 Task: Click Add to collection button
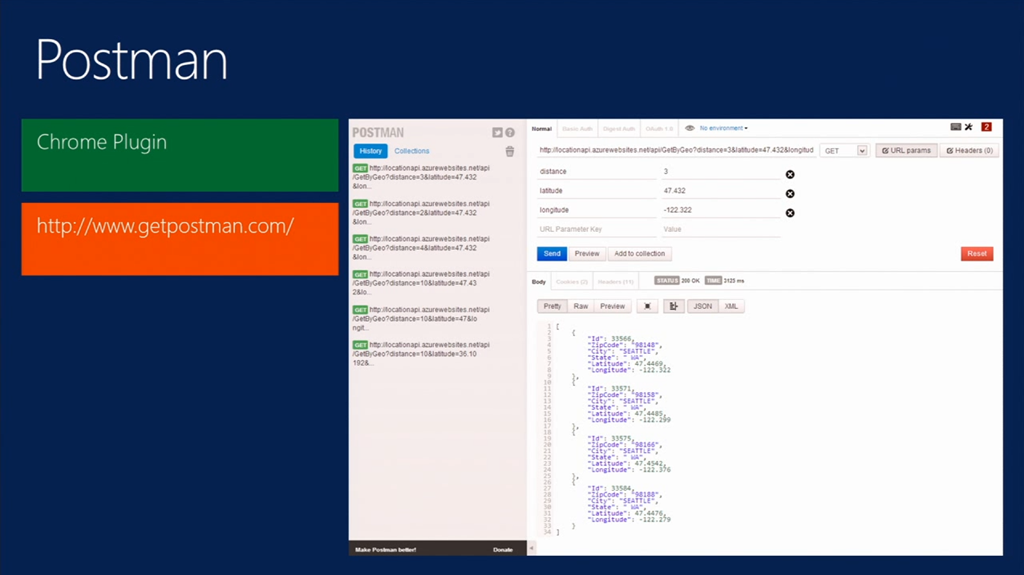(x=639, y=254)
